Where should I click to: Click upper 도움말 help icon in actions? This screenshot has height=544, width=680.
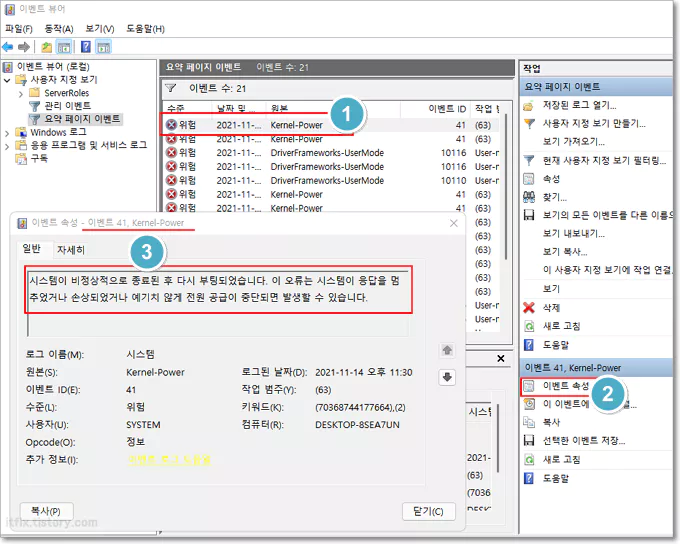[x=529, y=345]
